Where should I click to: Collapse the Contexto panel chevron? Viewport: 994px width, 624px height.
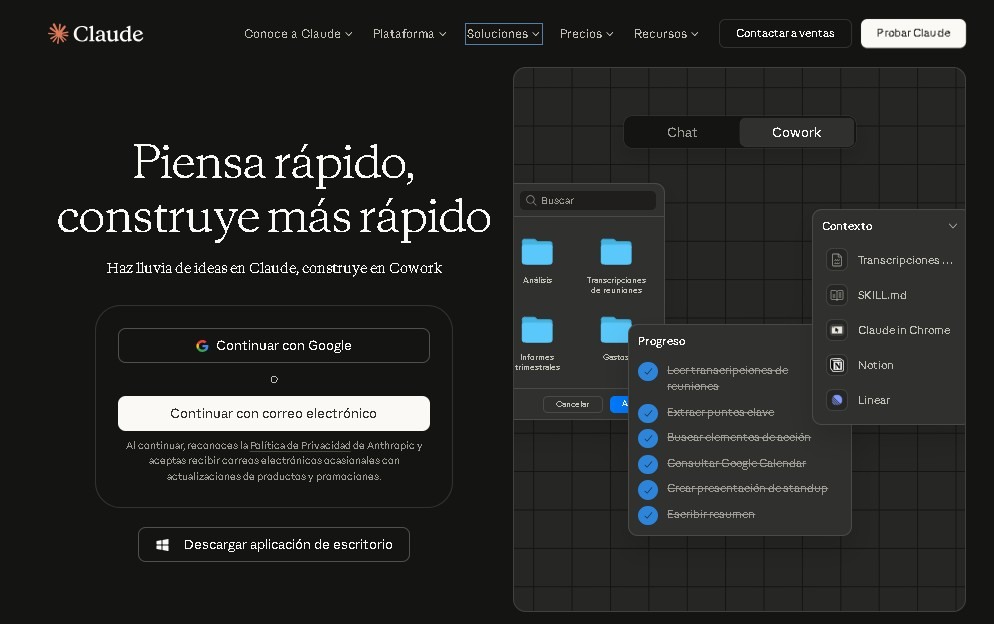click(951, 226)
